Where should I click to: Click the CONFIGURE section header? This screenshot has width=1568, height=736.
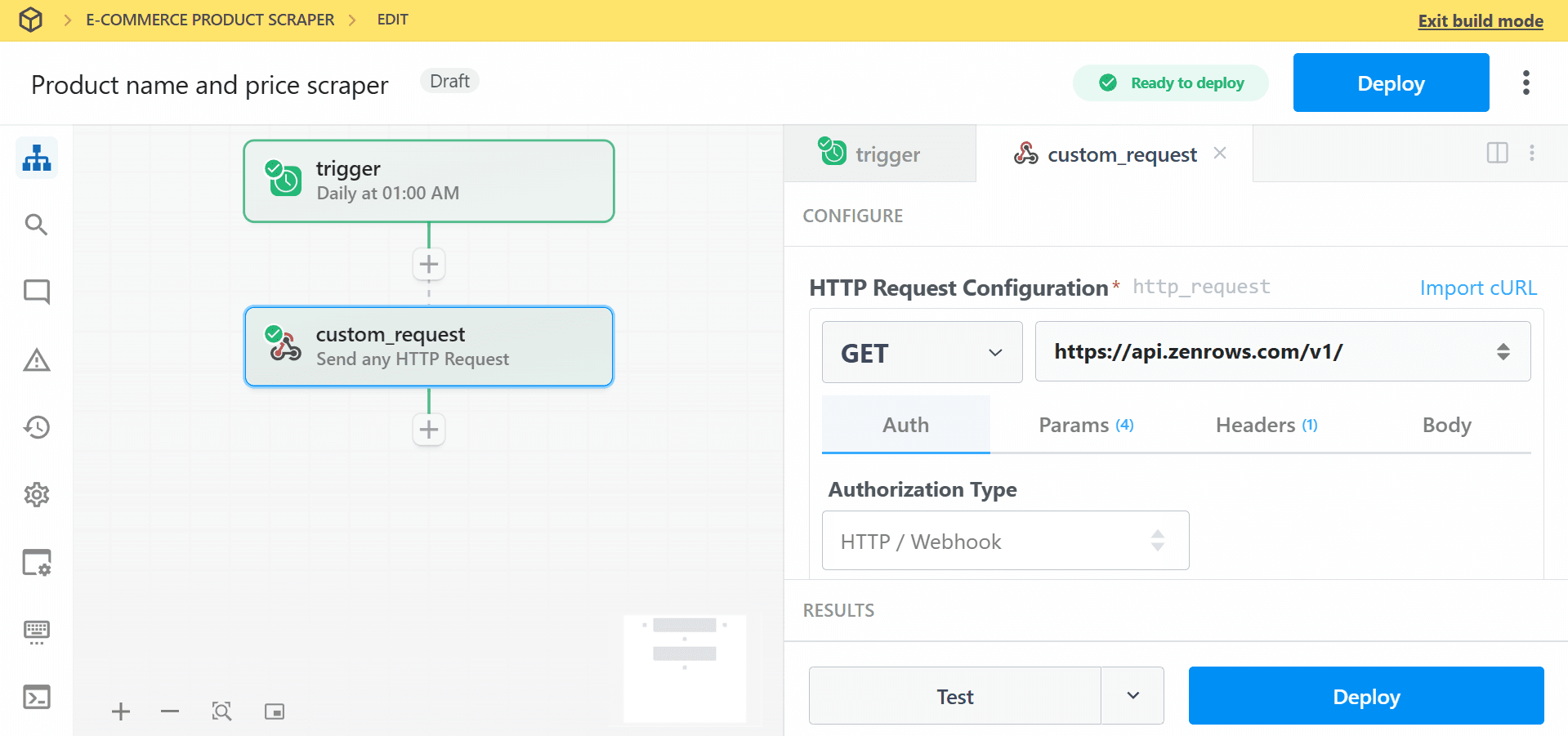[853, 216]
